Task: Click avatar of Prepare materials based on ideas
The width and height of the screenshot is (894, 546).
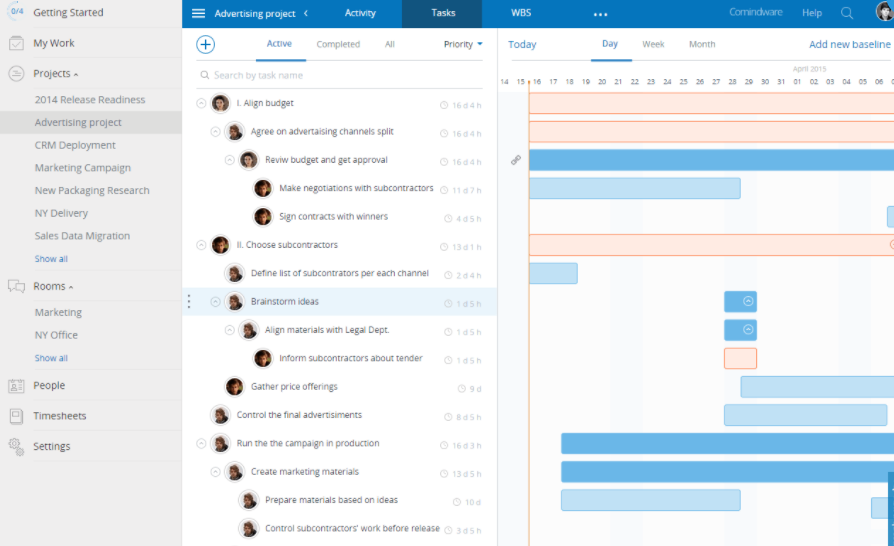Action: (x=249, y=500)
